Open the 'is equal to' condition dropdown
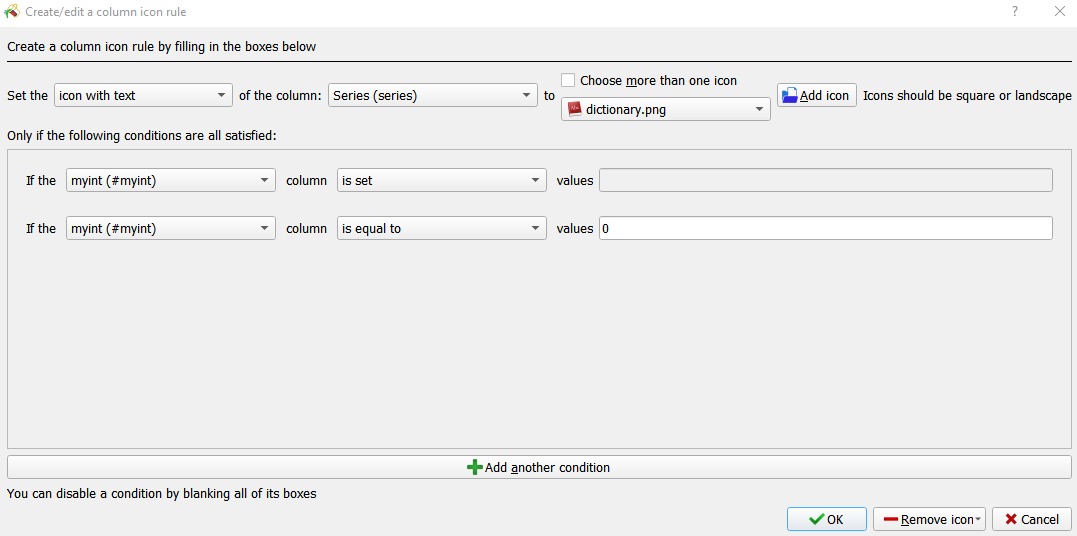Viewport: 1077px width, 536px height. pyautogui.click(x=441, y=229)
